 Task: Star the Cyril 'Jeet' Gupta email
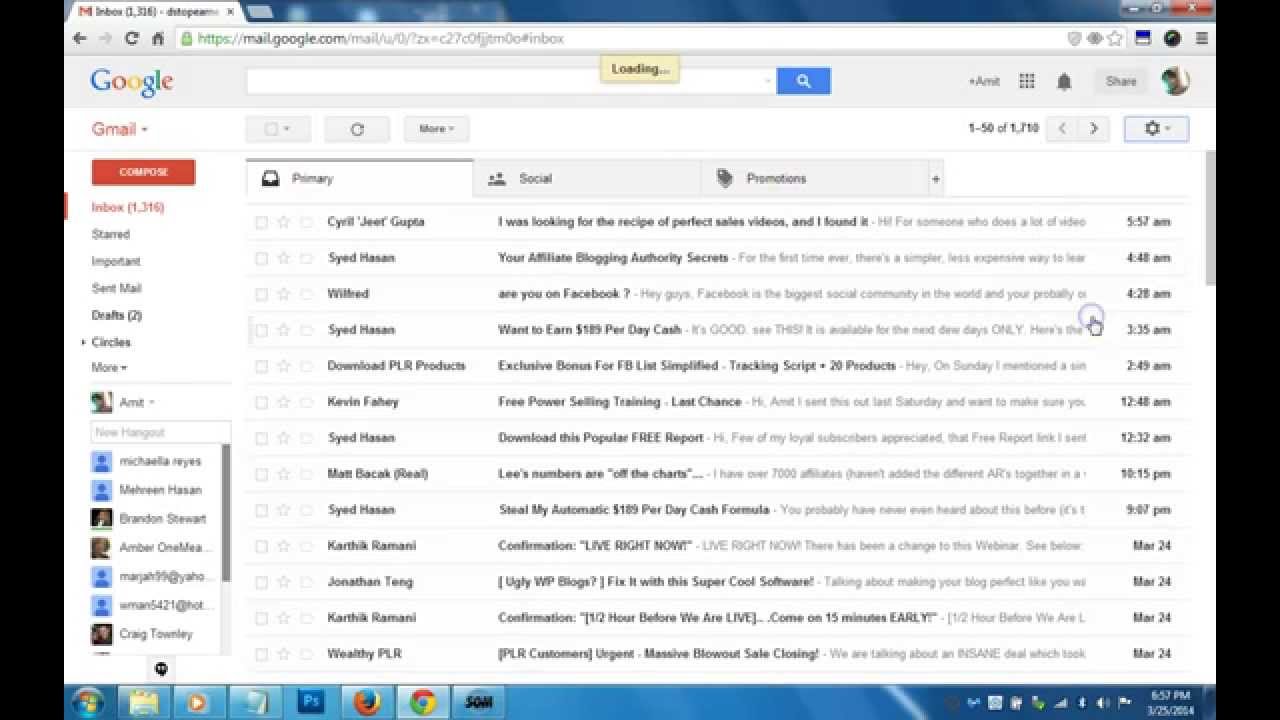(x=284, y=222)
